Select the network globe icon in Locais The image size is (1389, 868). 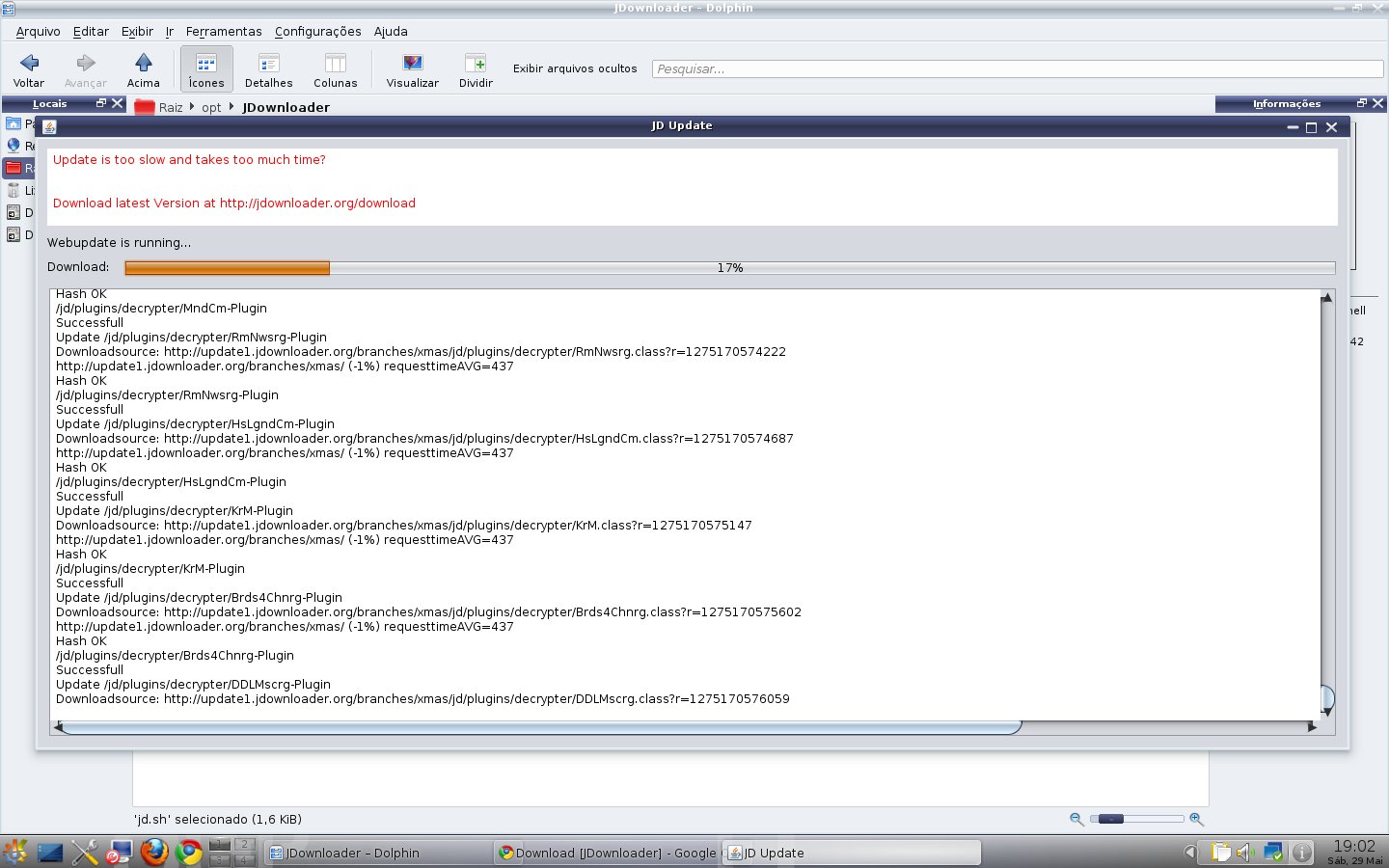point(14,146)
